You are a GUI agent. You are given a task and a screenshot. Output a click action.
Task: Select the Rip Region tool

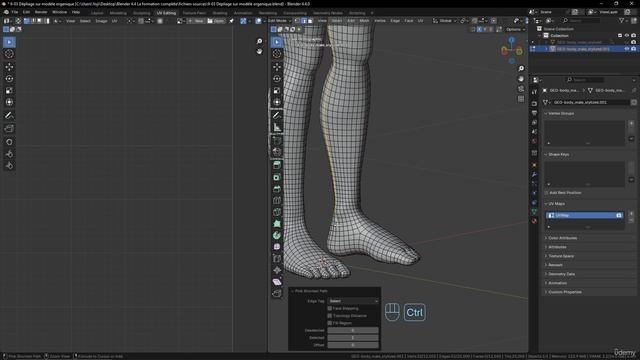[277, 293]
